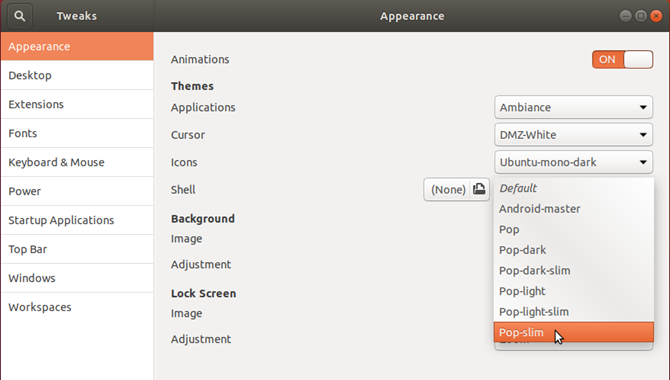Choose Android-master shell theme
This screenshot has height=380, width=670.
click(573, 209)
